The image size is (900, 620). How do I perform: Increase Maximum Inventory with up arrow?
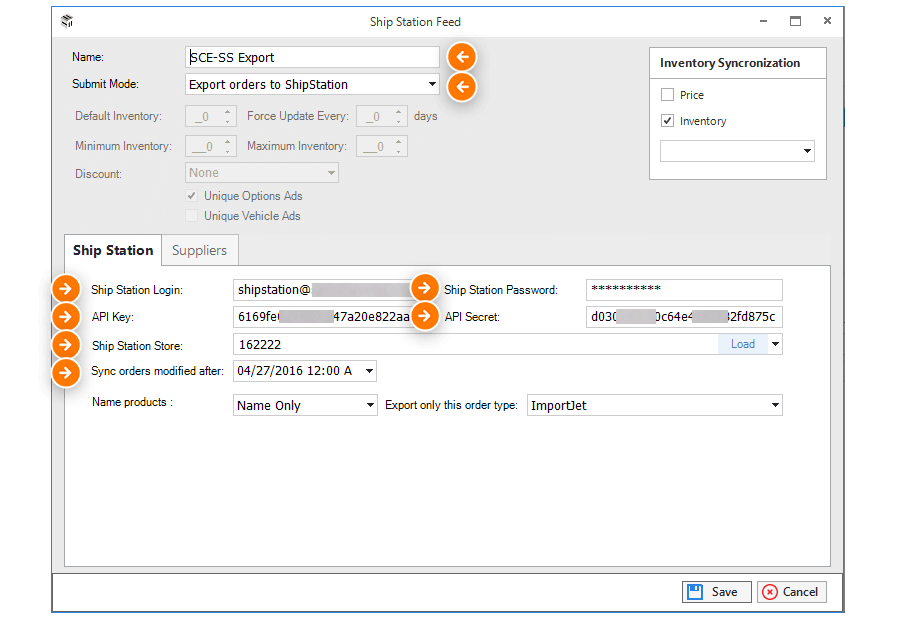pyautogui.click(x=398, y=141)
